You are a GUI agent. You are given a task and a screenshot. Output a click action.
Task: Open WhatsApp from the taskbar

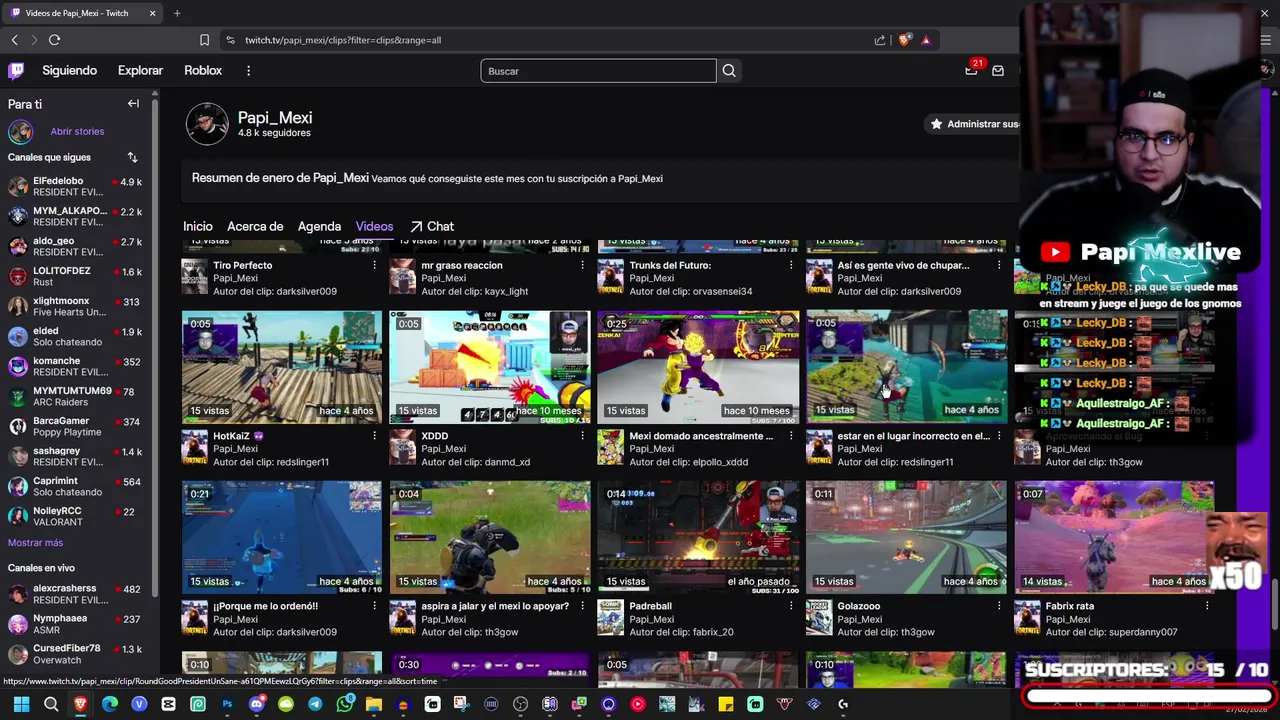[345, 704]
